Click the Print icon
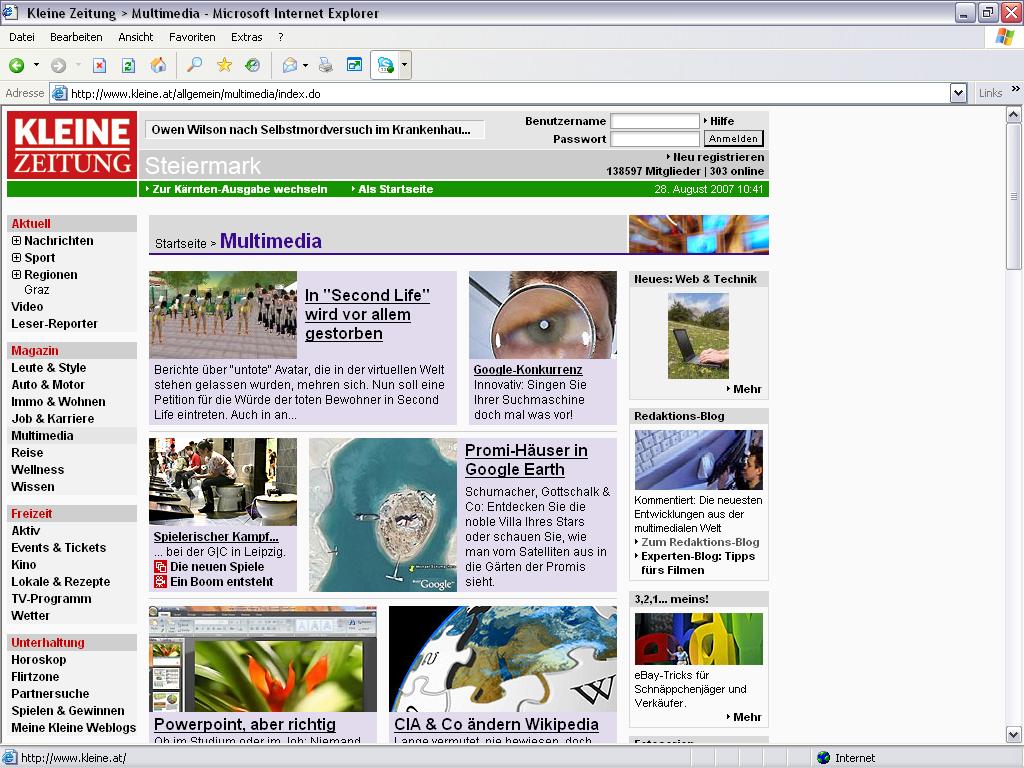This screenshot has height=768, width=1024. click(x=325, y=65)
